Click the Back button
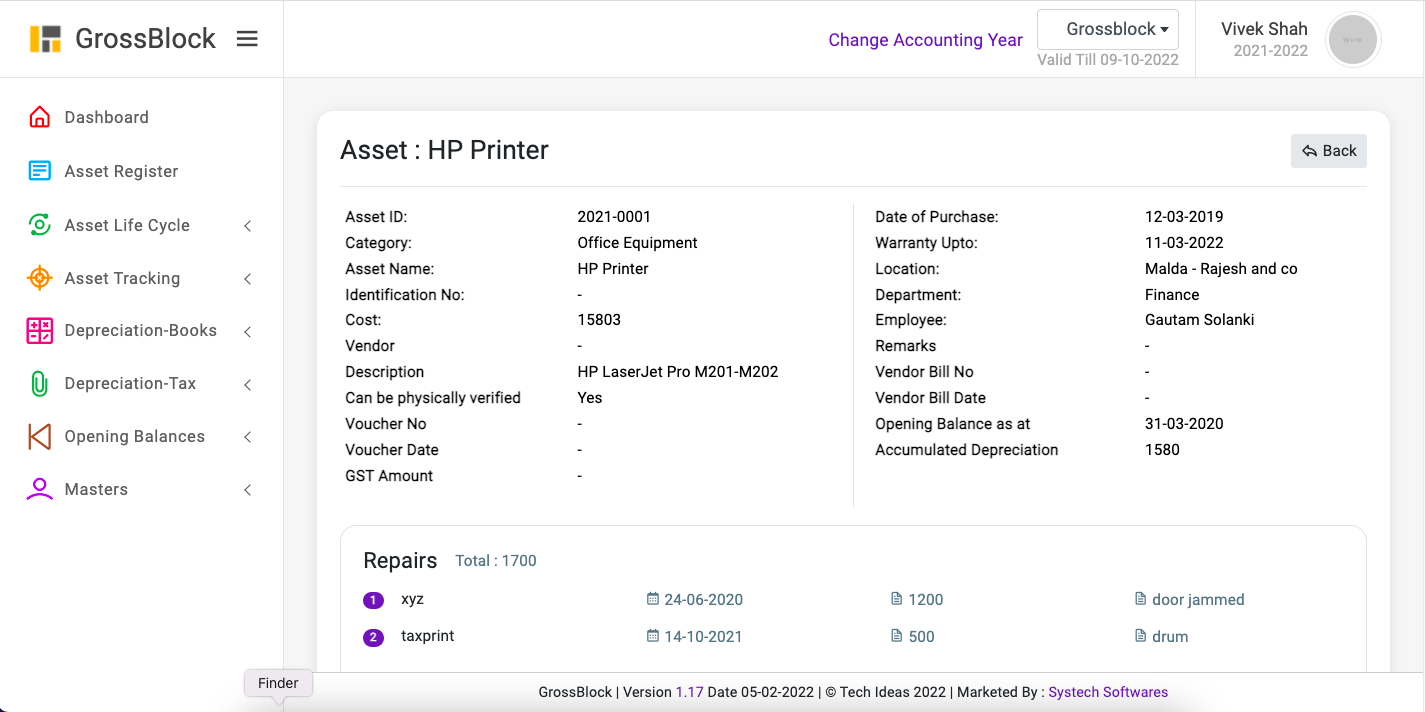This screenshot has height=712, width=1425. [1328, 151]
